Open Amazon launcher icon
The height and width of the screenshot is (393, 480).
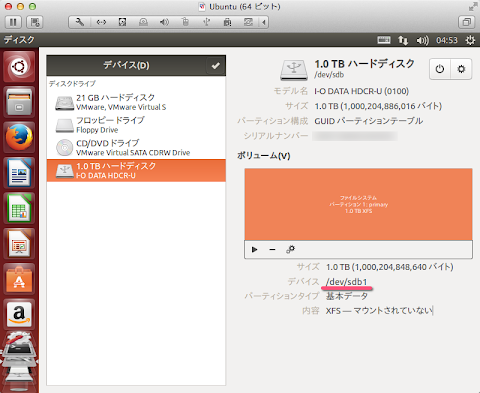tap(19, 314)
